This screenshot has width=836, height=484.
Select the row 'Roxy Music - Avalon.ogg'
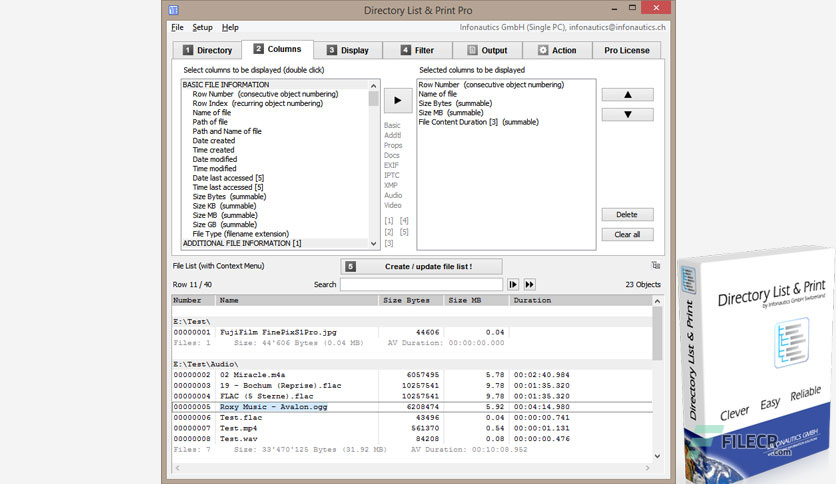click(x=412, y=407)
